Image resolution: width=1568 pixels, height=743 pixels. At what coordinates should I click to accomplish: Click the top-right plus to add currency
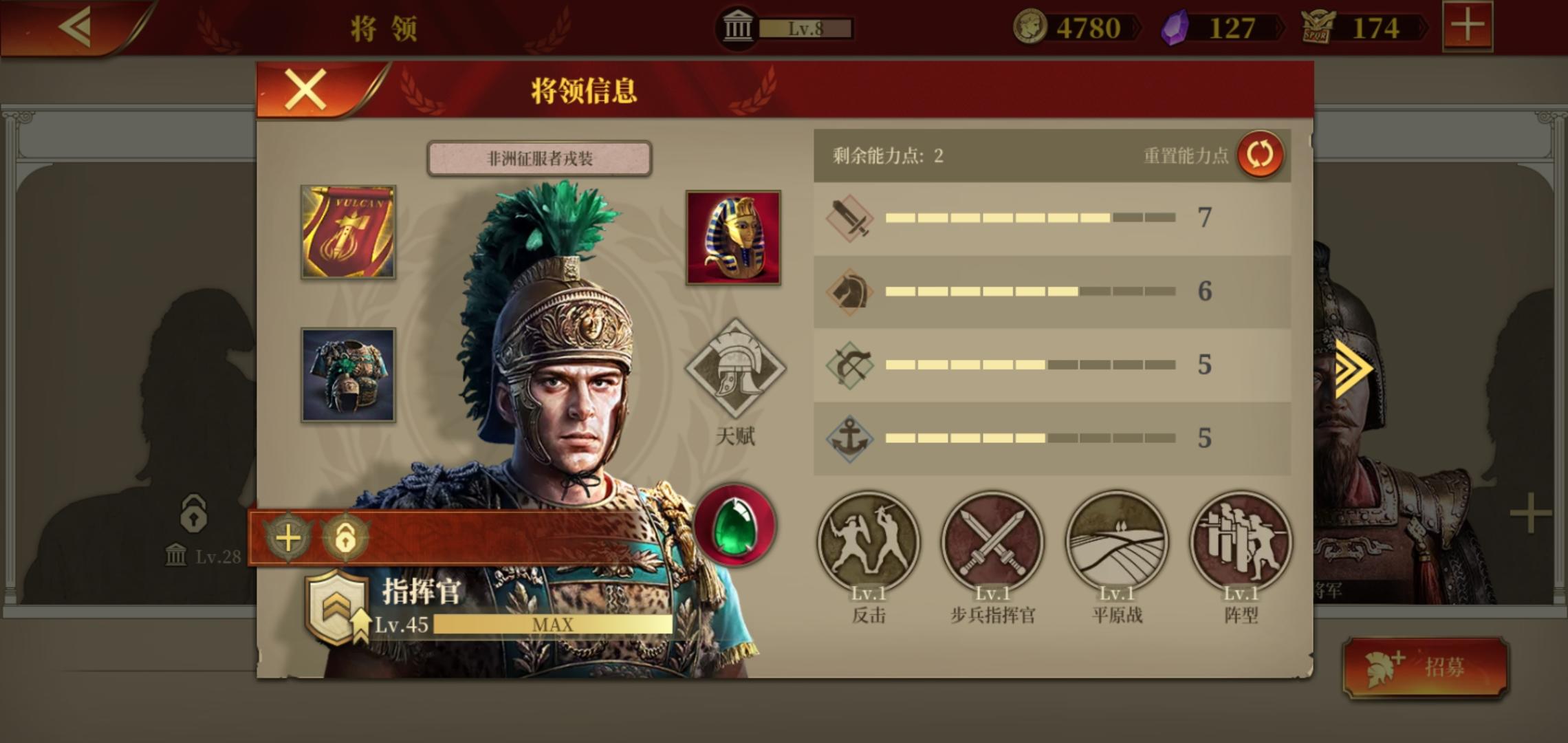tap(1468, 27)
